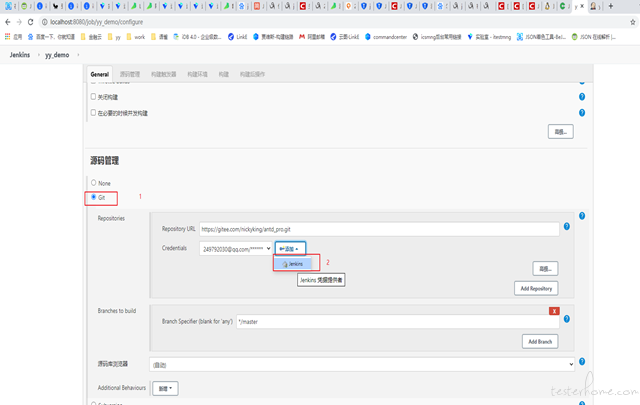Open the yy bookmark folder
This screenshot has height=405, width=640.
(114, 37)
